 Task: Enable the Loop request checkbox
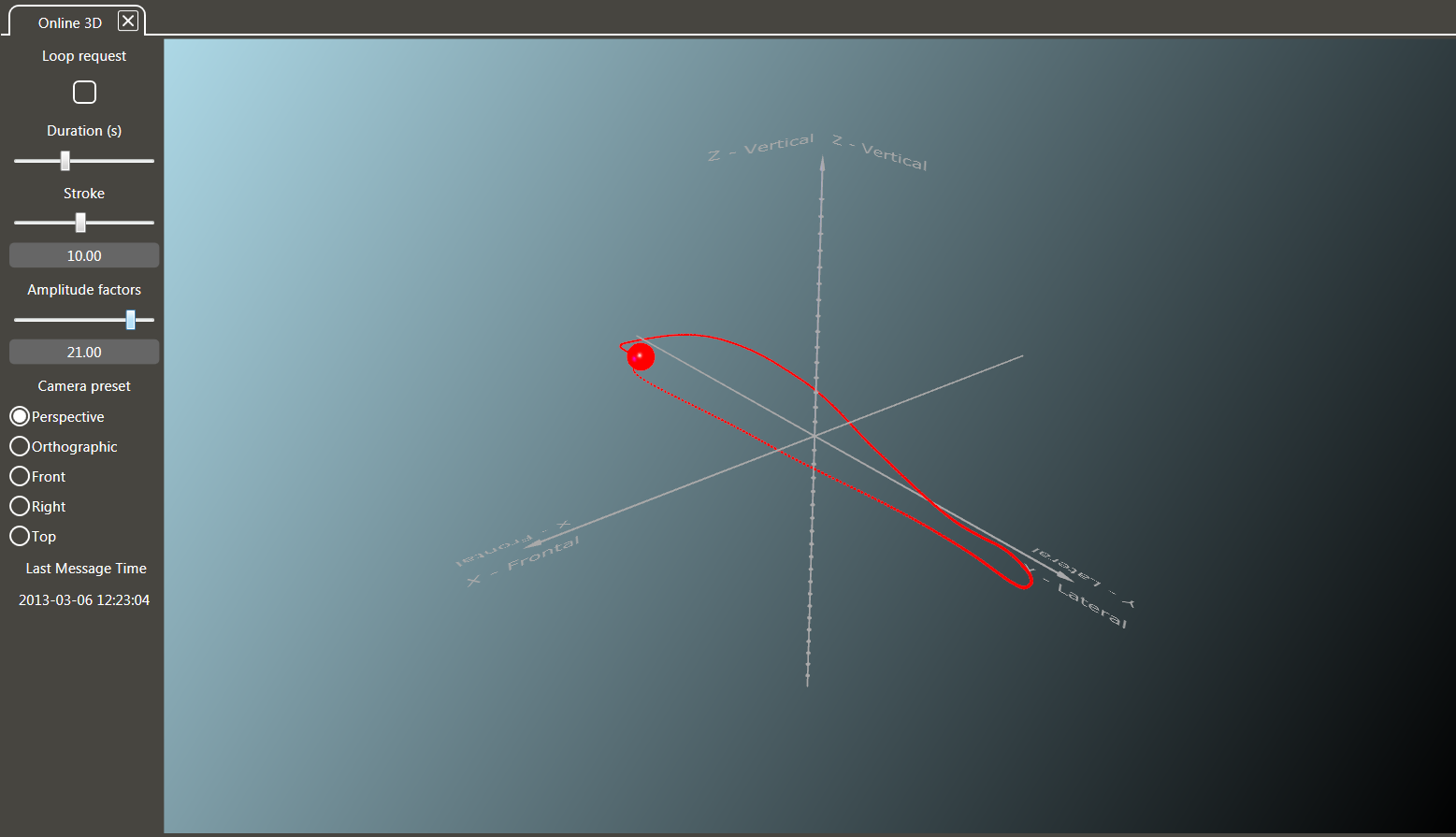coord(84,92)
